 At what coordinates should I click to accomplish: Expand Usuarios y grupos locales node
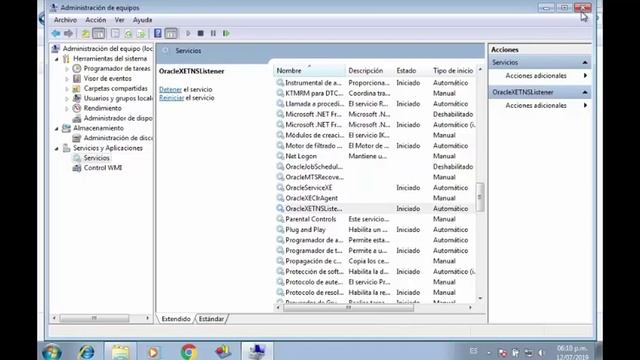pyautogui.click(x=67, y=99)
